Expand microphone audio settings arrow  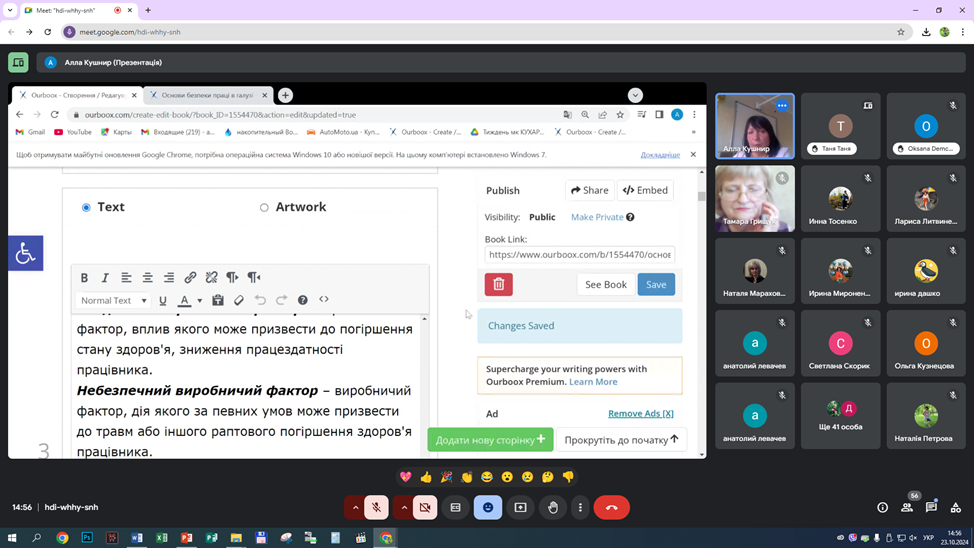tap(355, 508)
